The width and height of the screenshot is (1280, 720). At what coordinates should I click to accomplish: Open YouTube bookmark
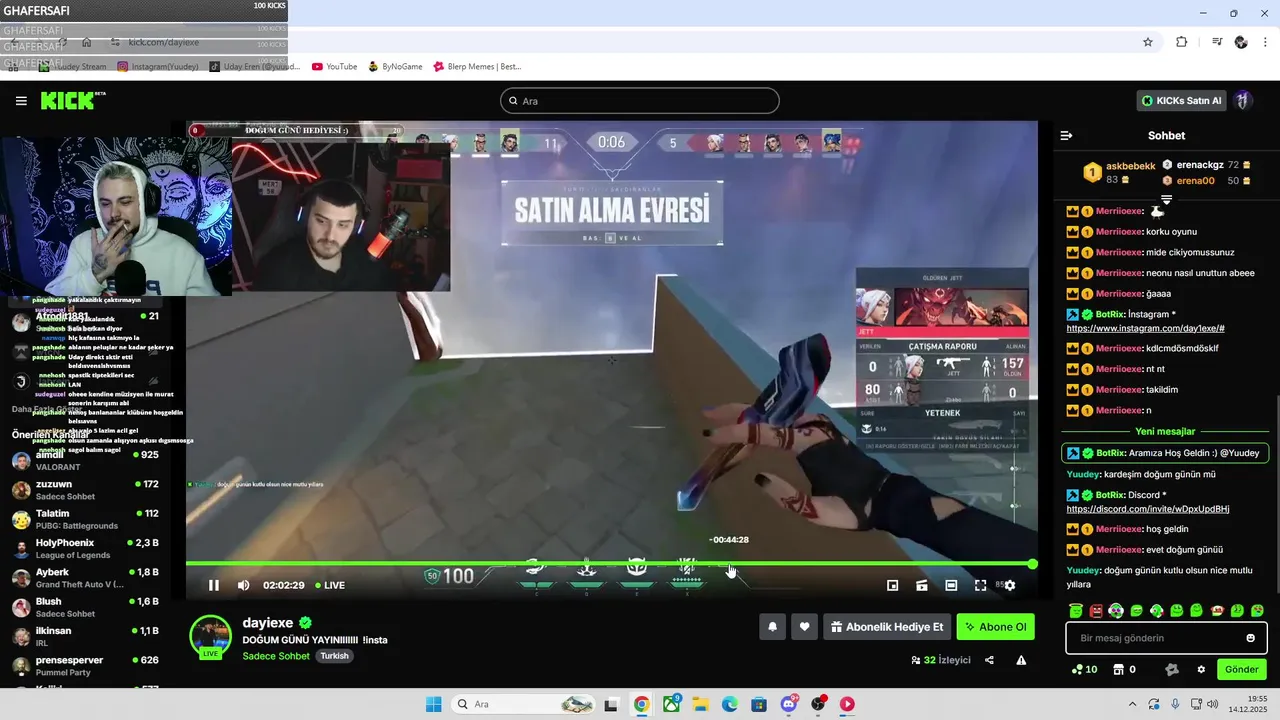click(x=334, y=67)
